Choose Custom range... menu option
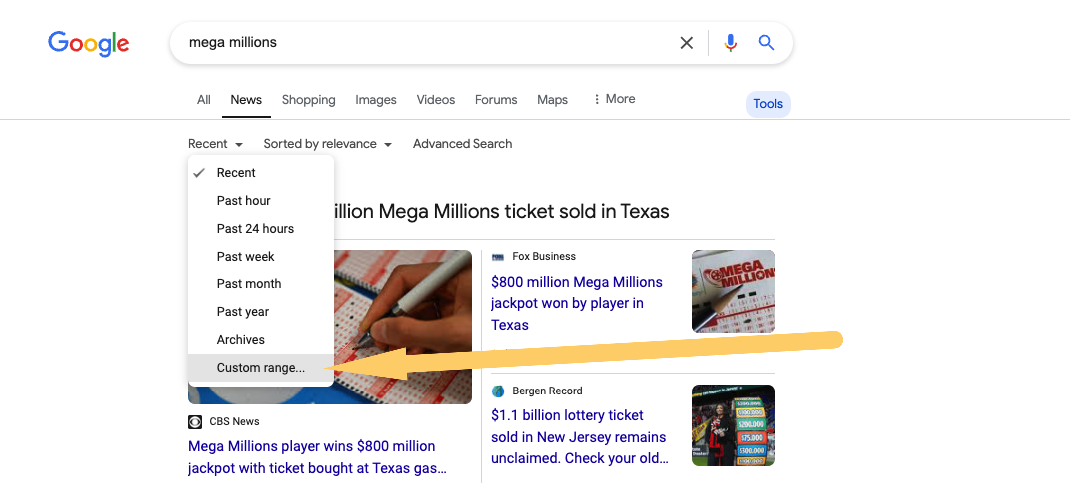This screenshot has height=483, width=1070. click(261, 368)
